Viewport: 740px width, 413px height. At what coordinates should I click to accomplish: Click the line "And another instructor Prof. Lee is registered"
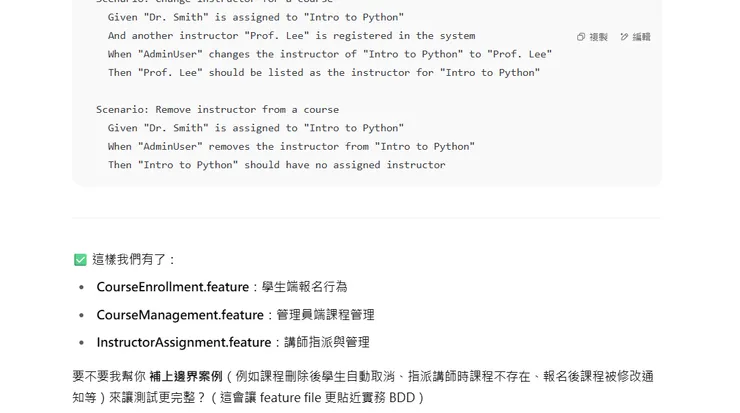coord(291,36)
